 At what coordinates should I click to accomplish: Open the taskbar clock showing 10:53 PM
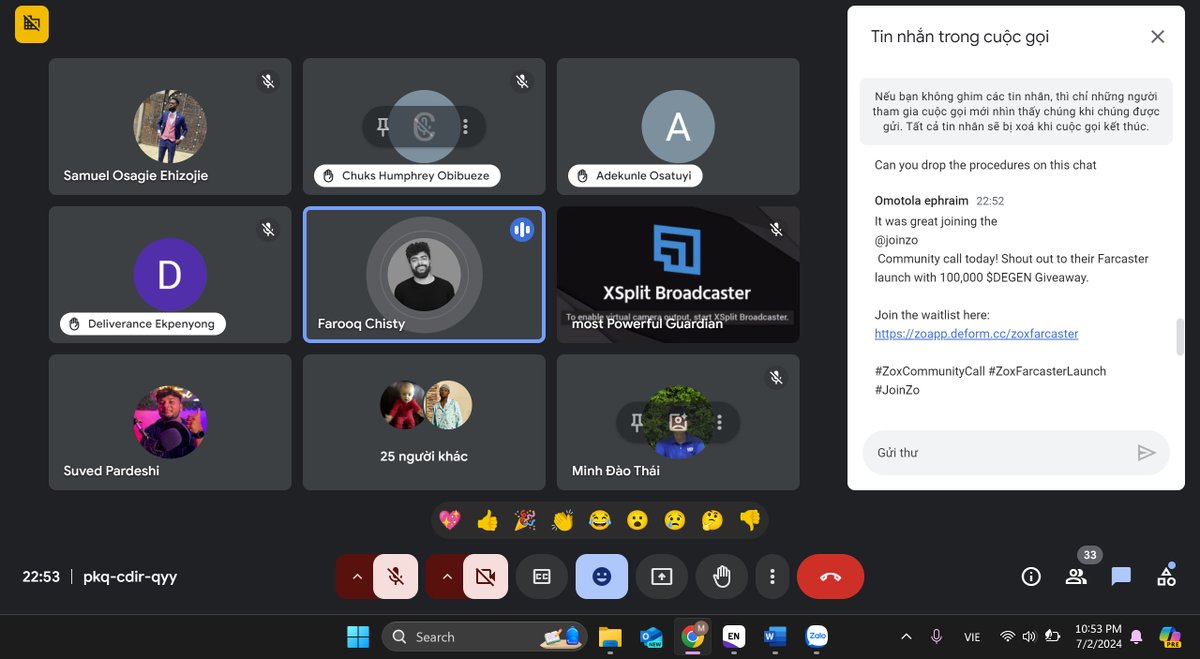tap(1098, 636)
